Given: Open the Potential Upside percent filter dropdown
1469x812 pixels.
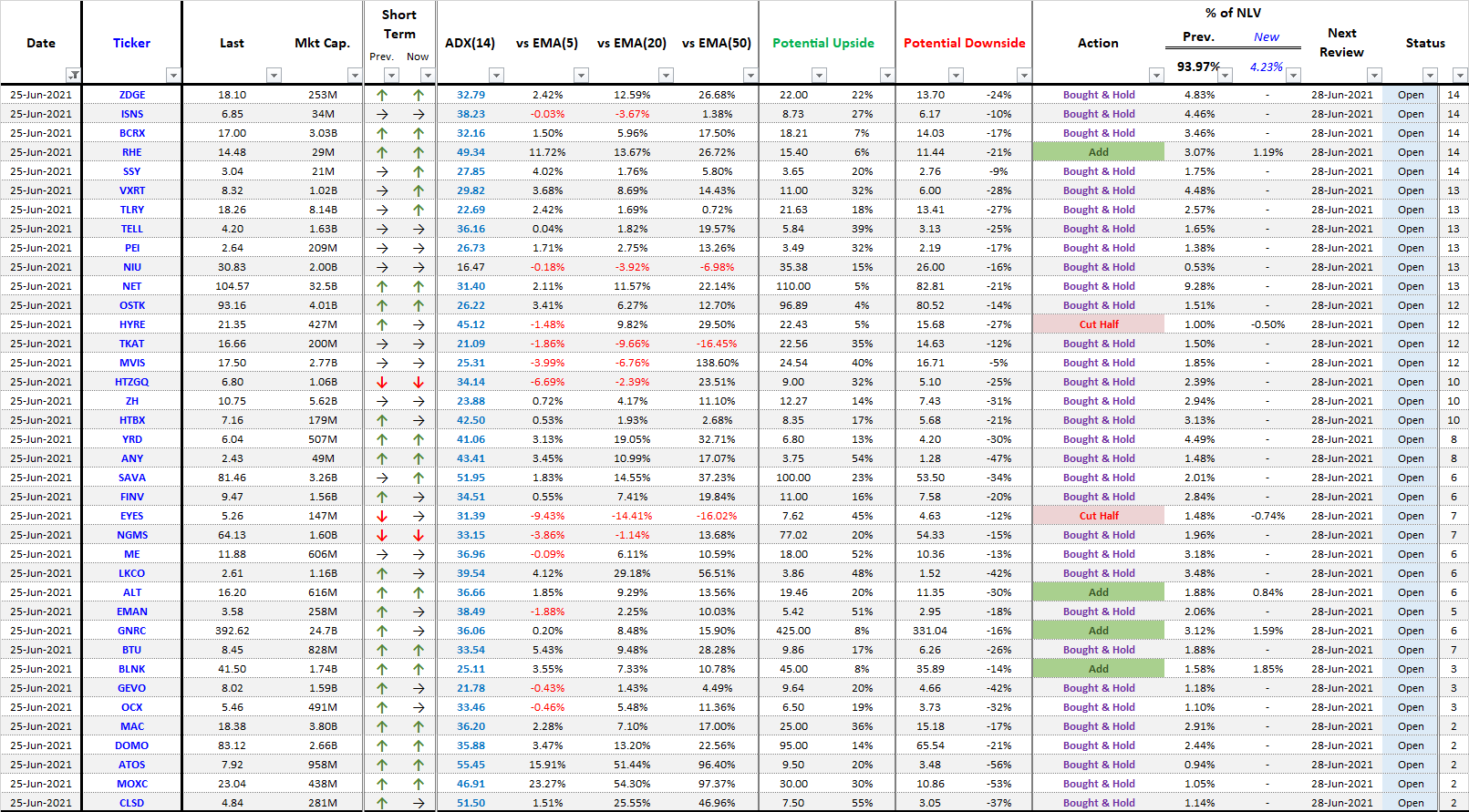Looking at the screenshot, I should pyautogui.click(x=887, y=75).
